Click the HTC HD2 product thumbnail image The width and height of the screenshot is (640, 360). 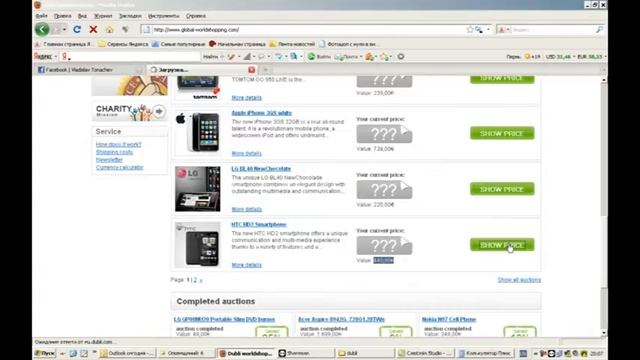[x=198, y=244]
